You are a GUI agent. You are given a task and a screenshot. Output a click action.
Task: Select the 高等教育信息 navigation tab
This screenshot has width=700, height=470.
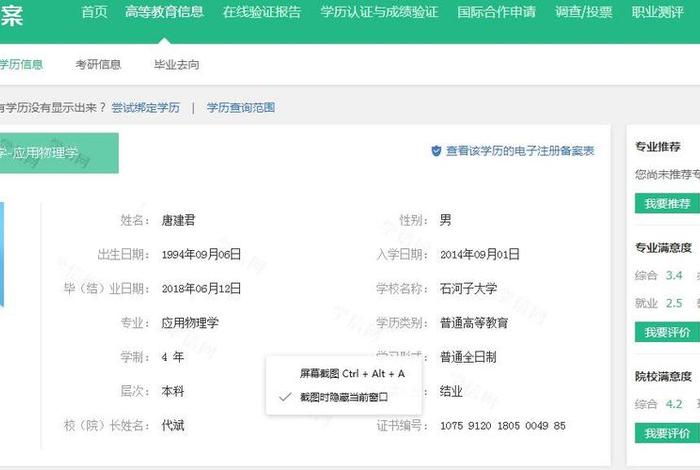coord(164,12)
